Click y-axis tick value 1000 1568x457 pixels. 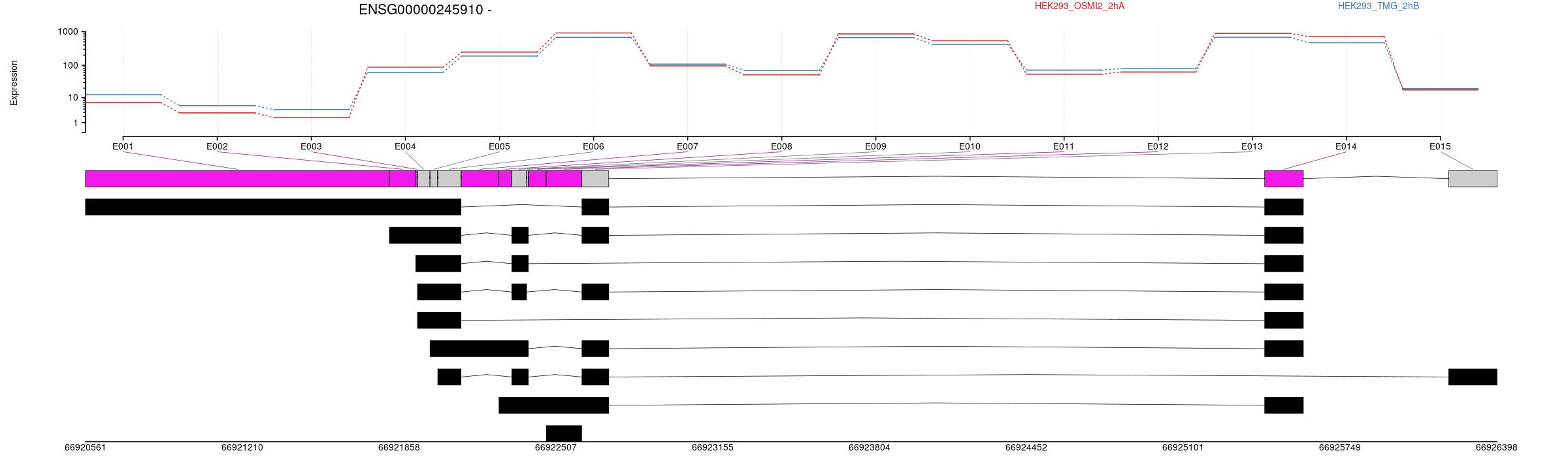68,32
